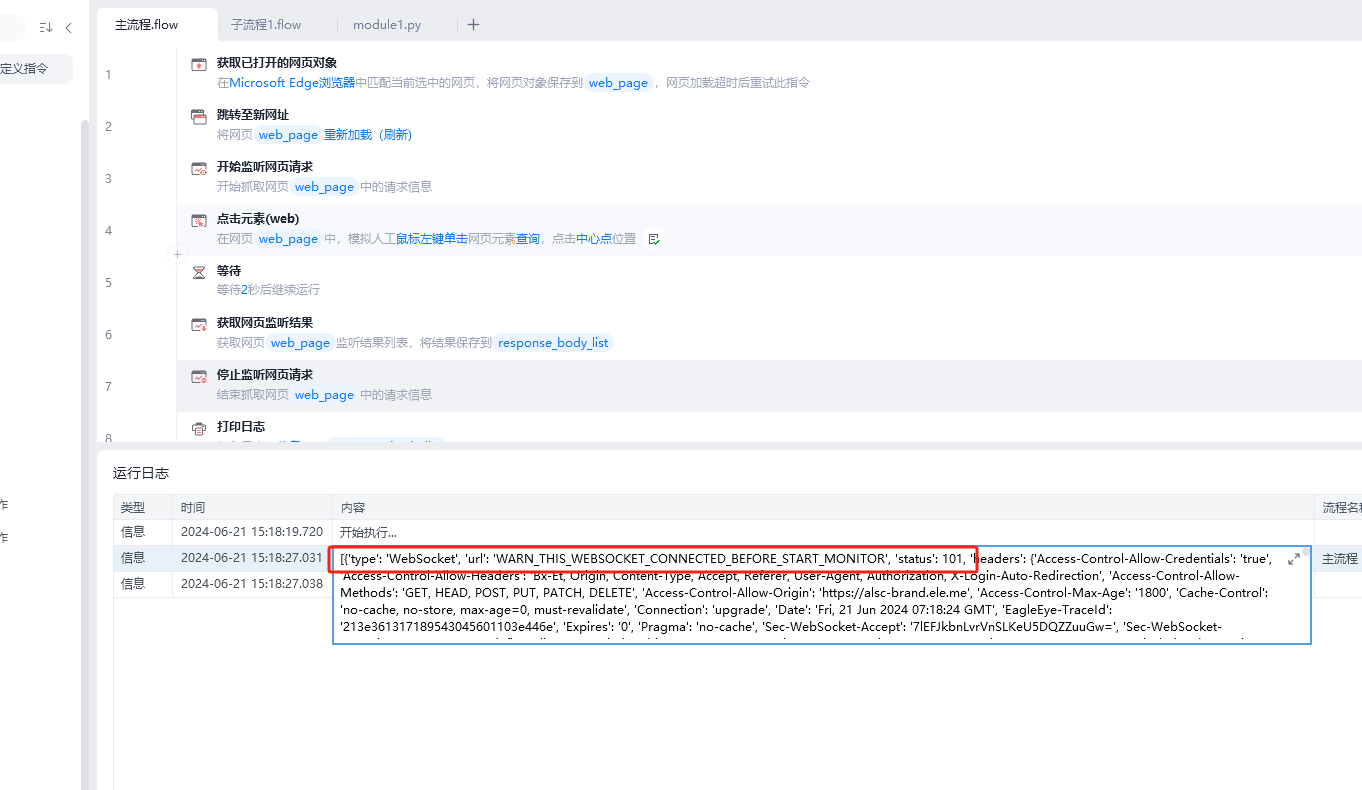Click the 获取已打开的网页对象 step icon
1362x790 pixels.
click(198, 64)
